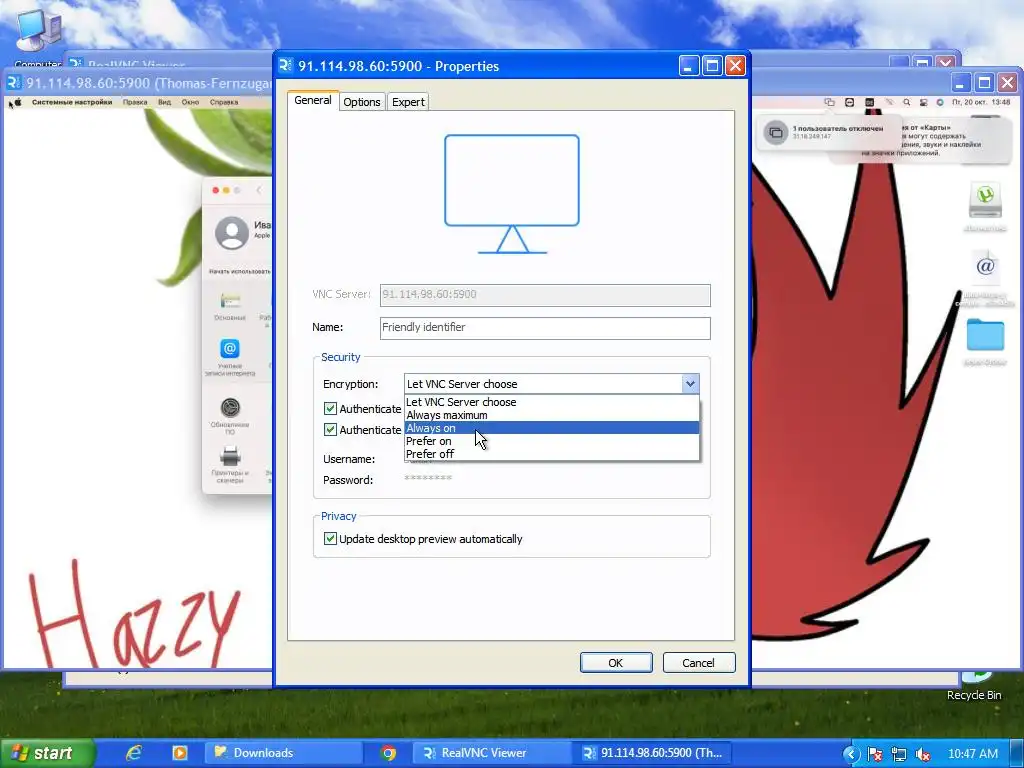Viewport: 1024px width, 768px height.
Task: Open Окно menu in remote session
Action: pos(190,103)
